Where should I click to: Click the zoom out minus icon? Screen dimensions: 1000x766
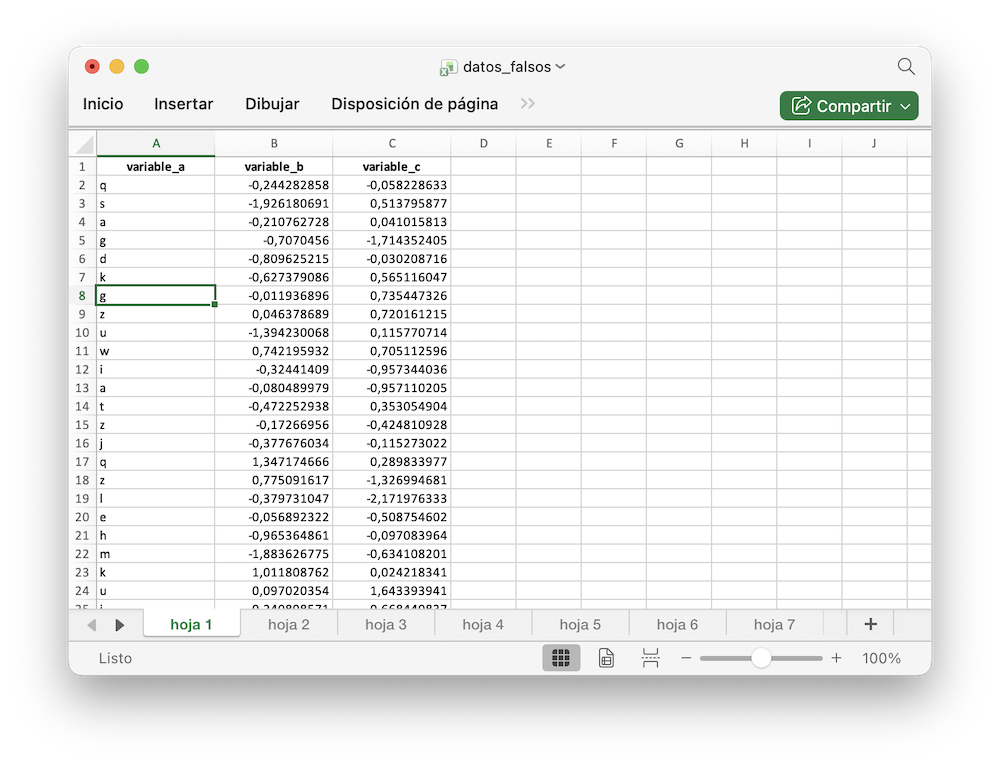coord(686,658)
